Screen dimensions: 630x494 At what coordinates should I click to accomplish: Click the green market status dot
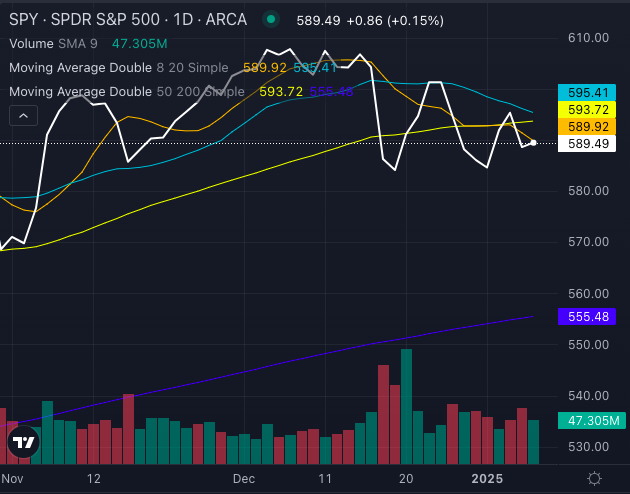coord(271,19)
